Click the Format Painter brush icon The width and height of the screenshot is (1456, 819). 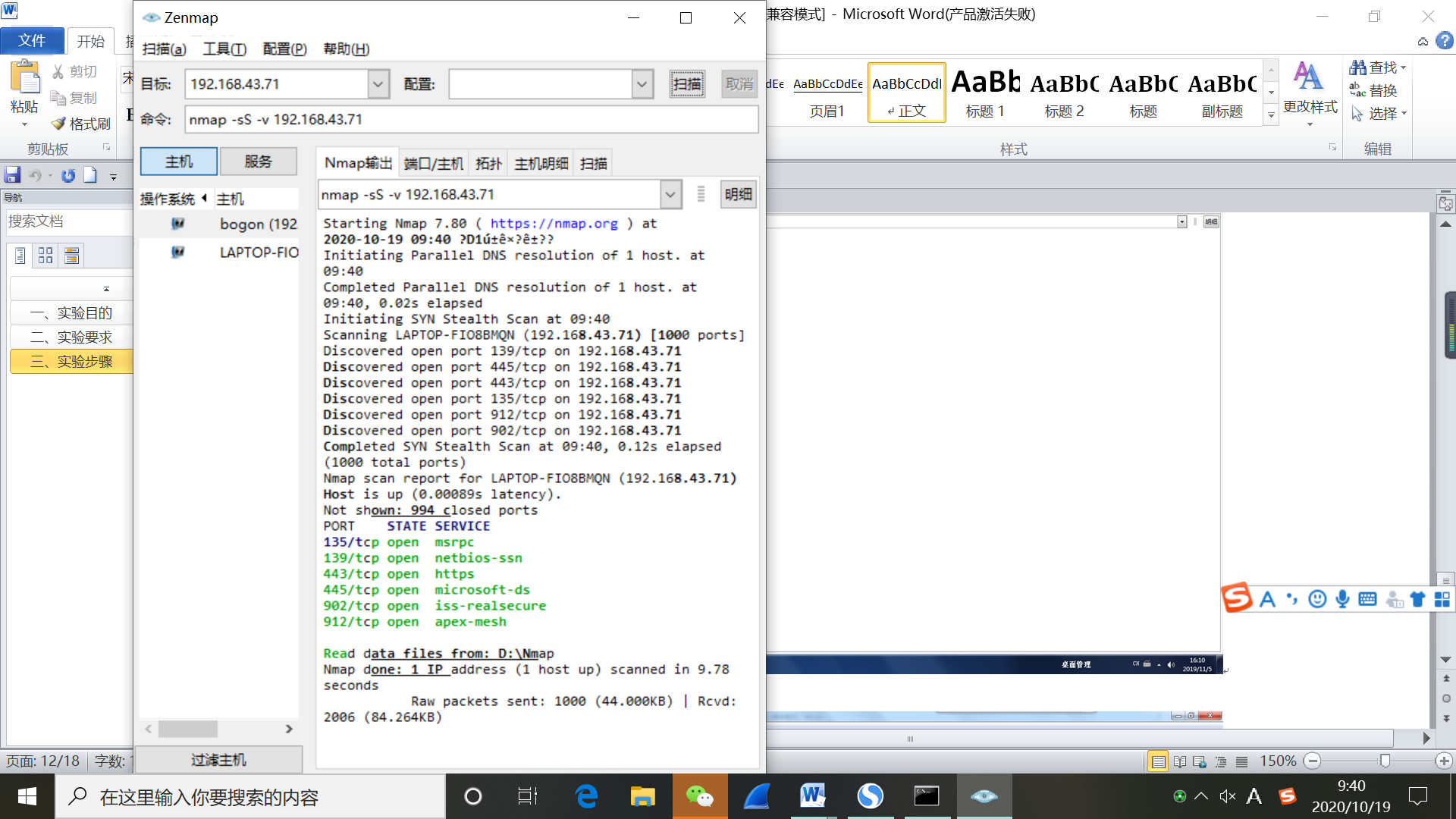(x=58, y=124)
